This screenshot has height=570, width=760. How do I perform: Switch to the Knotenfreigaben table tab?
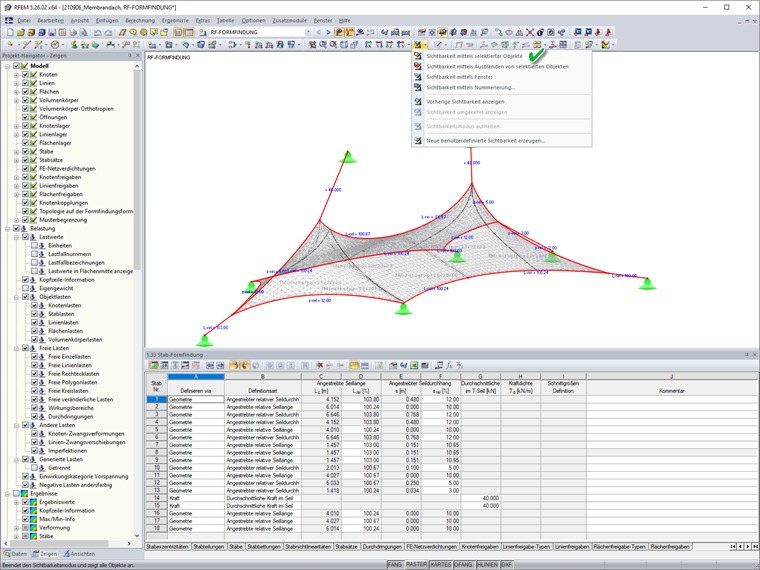pos(480,547)
